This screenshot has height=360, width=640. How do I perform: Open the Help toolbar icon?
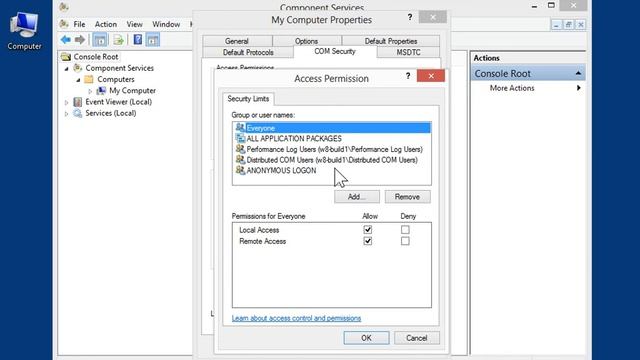click(138, 40)
